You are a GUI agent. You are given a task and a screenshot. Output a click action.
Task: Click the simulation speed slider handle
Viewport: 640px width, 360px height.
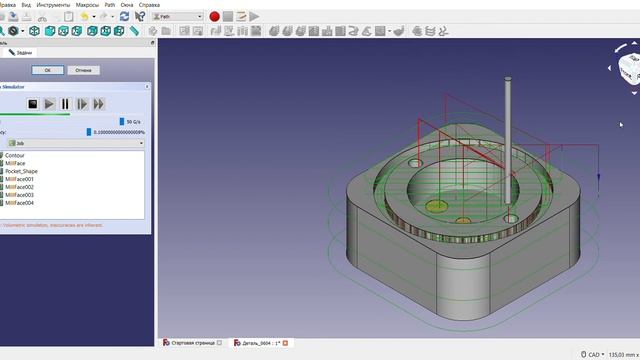[122, 122]
